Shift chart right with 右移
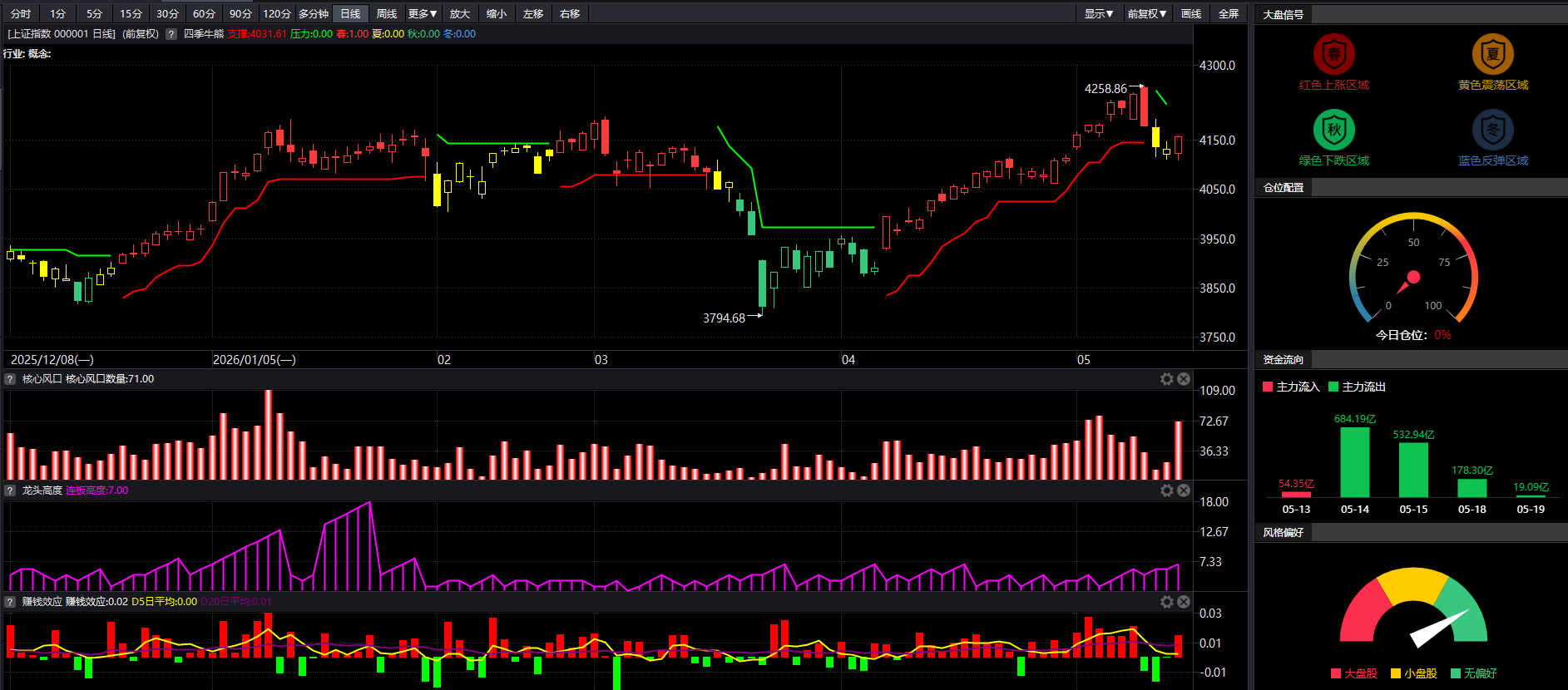The width and height of the screenshot is (1568, 690). pos(570,13)
